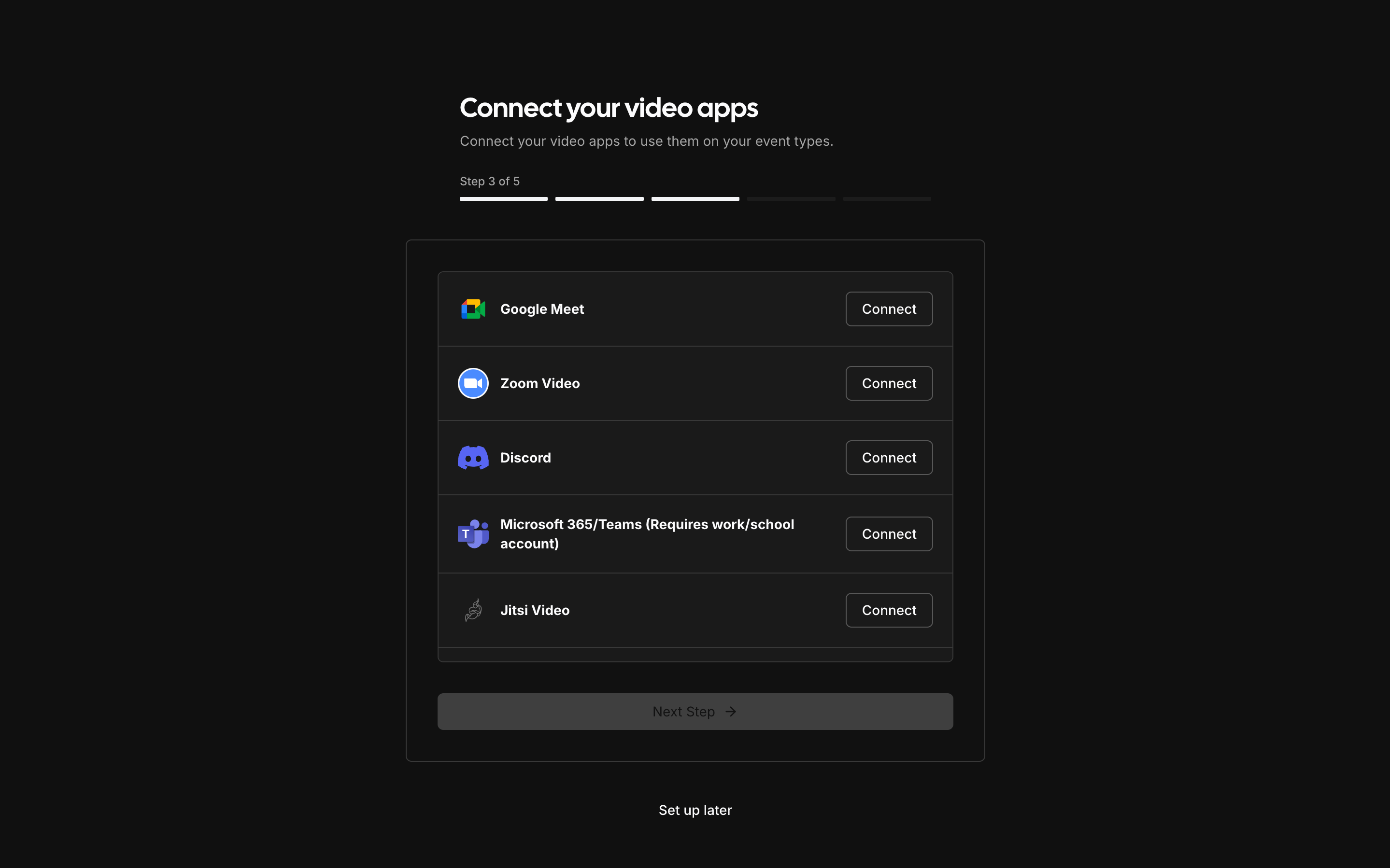Click the fifth progress step bar
Screen dimensions: 1390x868
(886, 198)
